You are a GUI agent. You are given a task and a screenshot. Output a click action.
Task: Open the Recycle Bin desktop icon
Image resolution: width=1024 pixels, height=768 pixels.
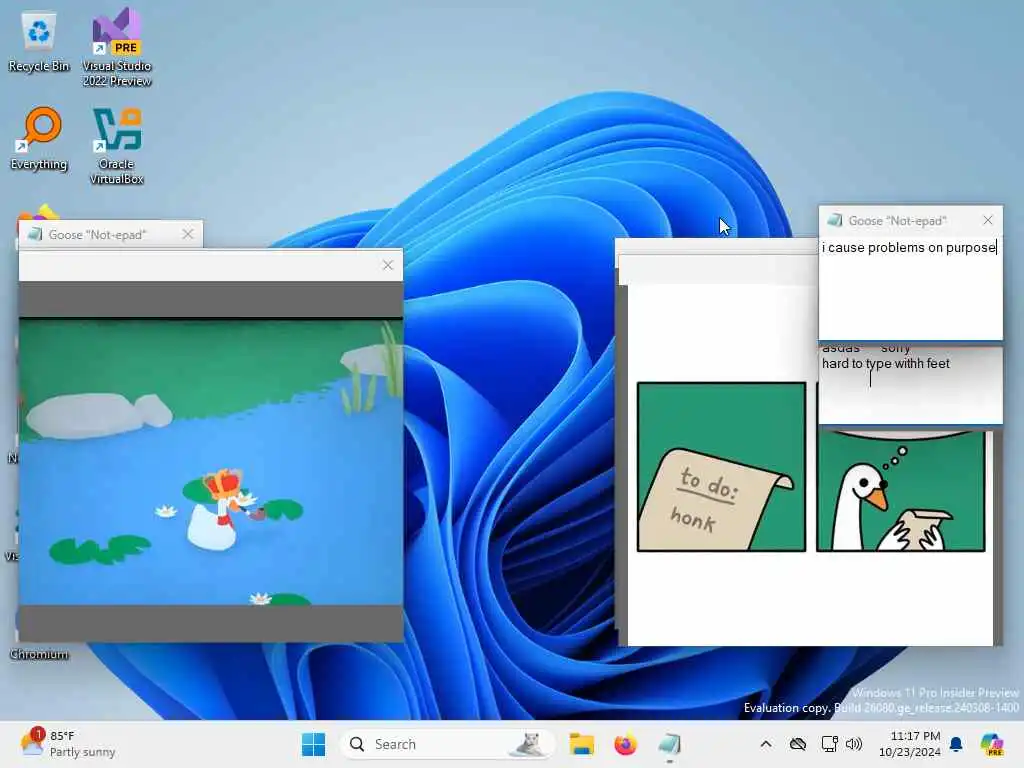click(x=39, y=42)
